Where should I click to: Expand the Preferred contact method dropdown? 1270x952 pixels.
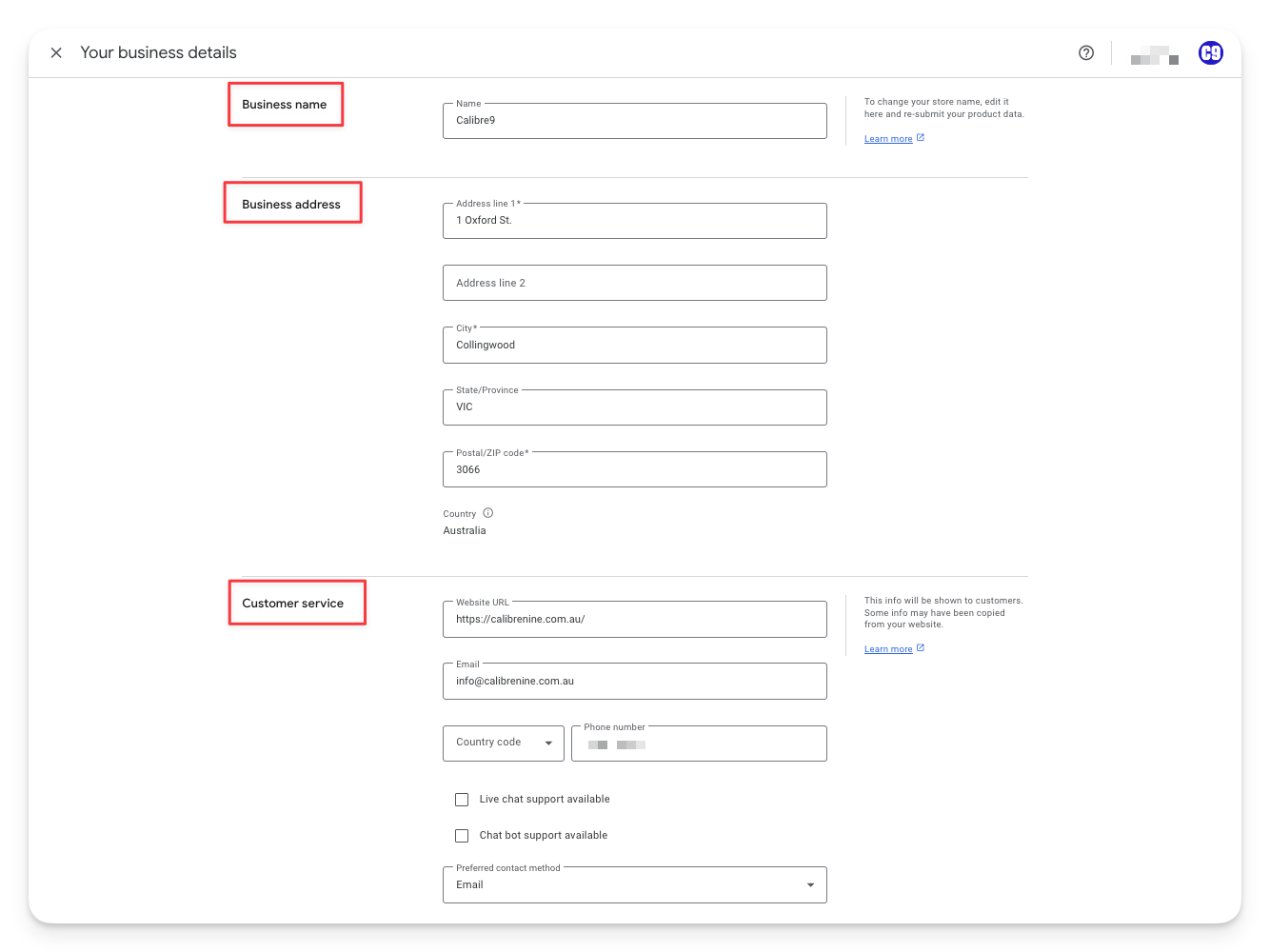coord(634,885)
